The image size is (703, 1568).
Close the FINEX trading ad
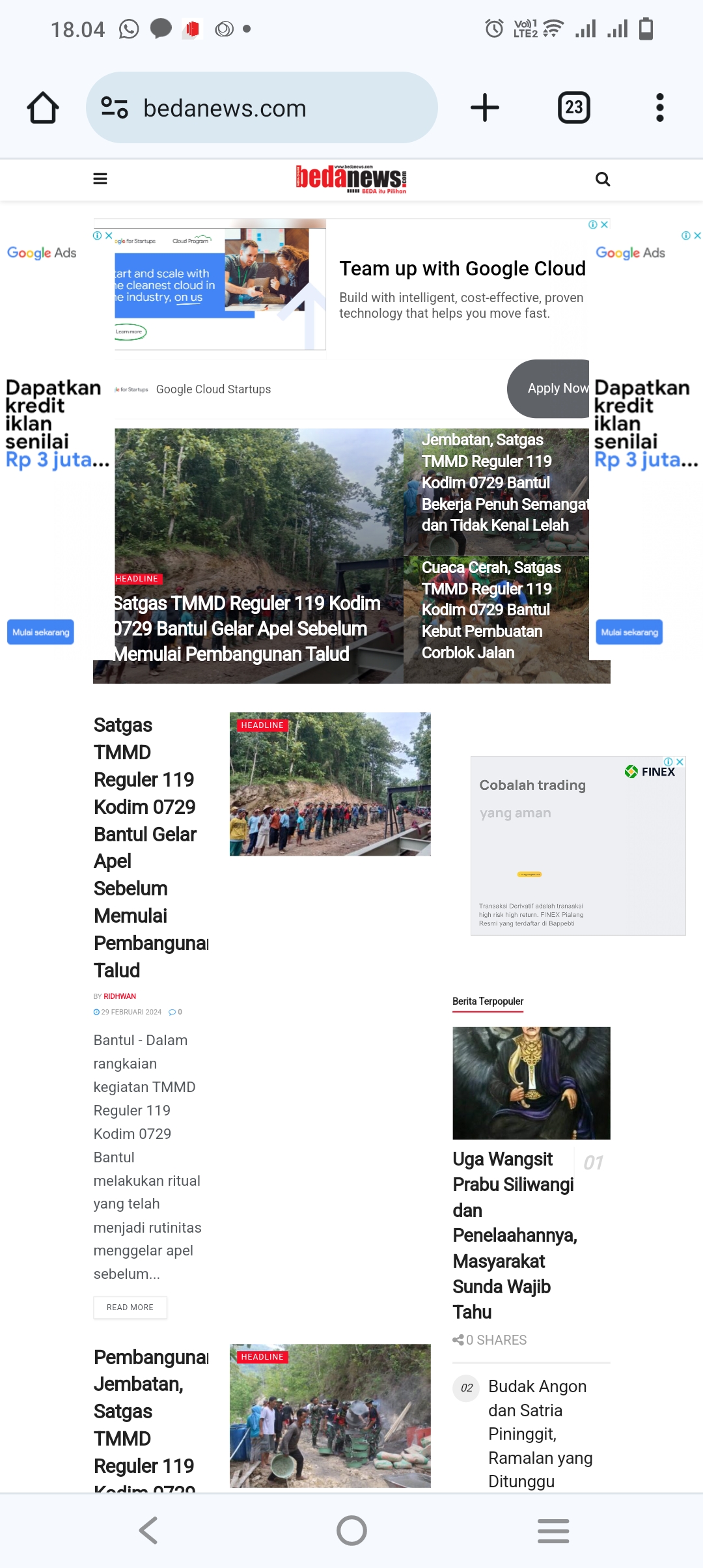pyautogui.click(x=680, y=762)
